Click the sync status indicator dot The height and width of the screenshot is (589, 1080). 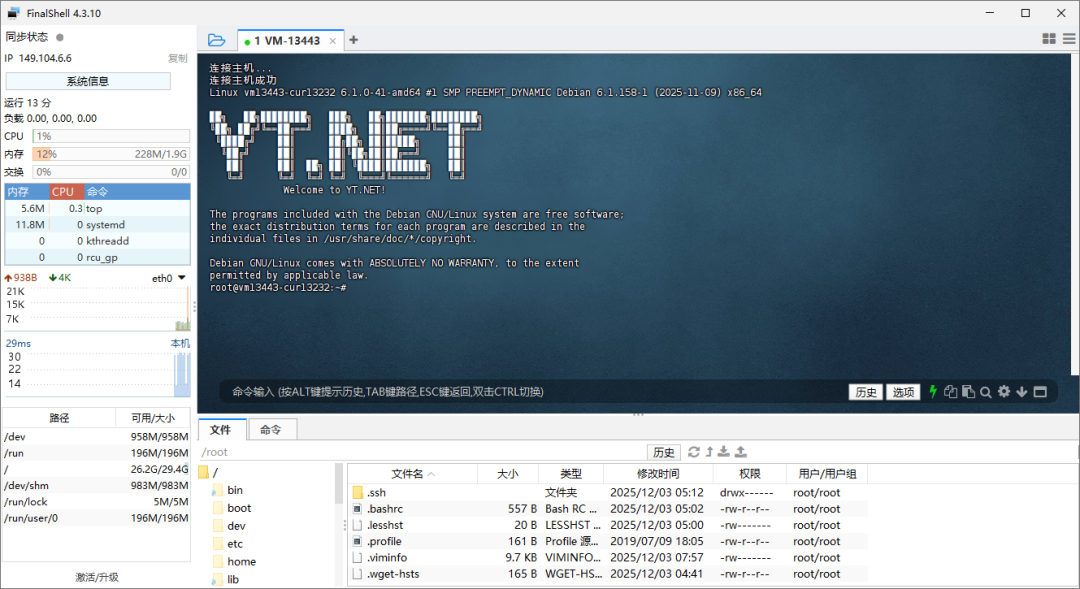(60, 37)
